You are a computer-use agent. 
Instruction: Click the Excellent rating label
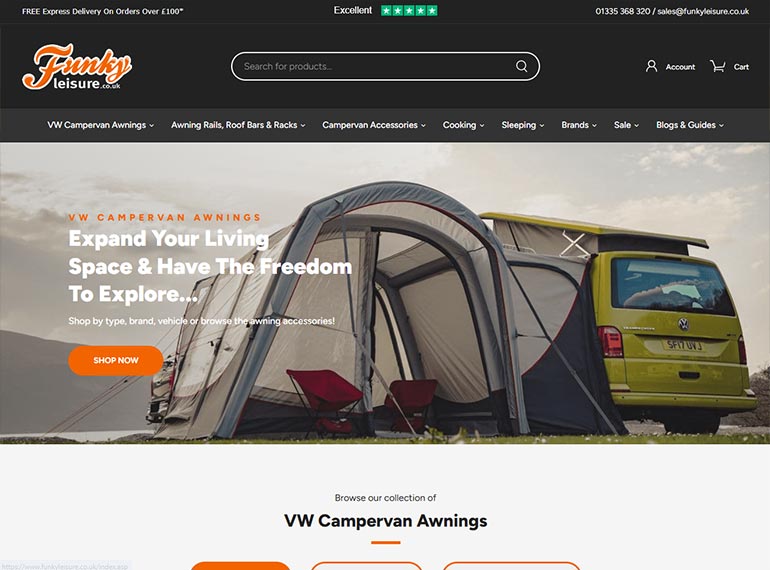click(353, 10)
